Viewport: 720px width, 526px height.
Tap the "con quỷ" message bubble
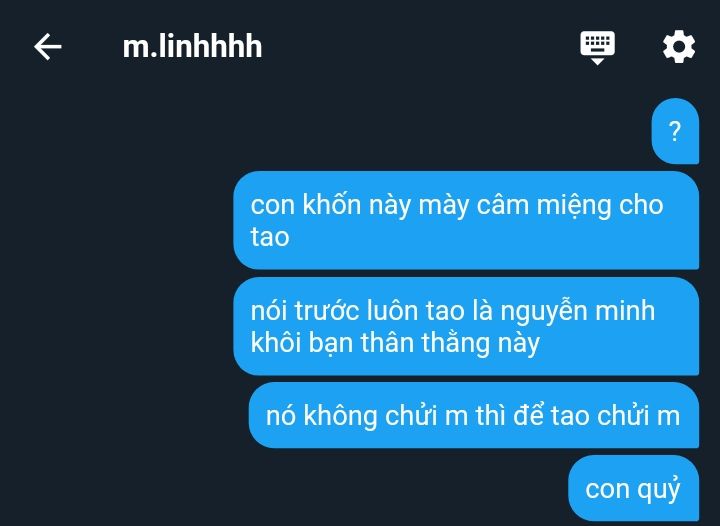pyautogui.click(x=633, y=488)
